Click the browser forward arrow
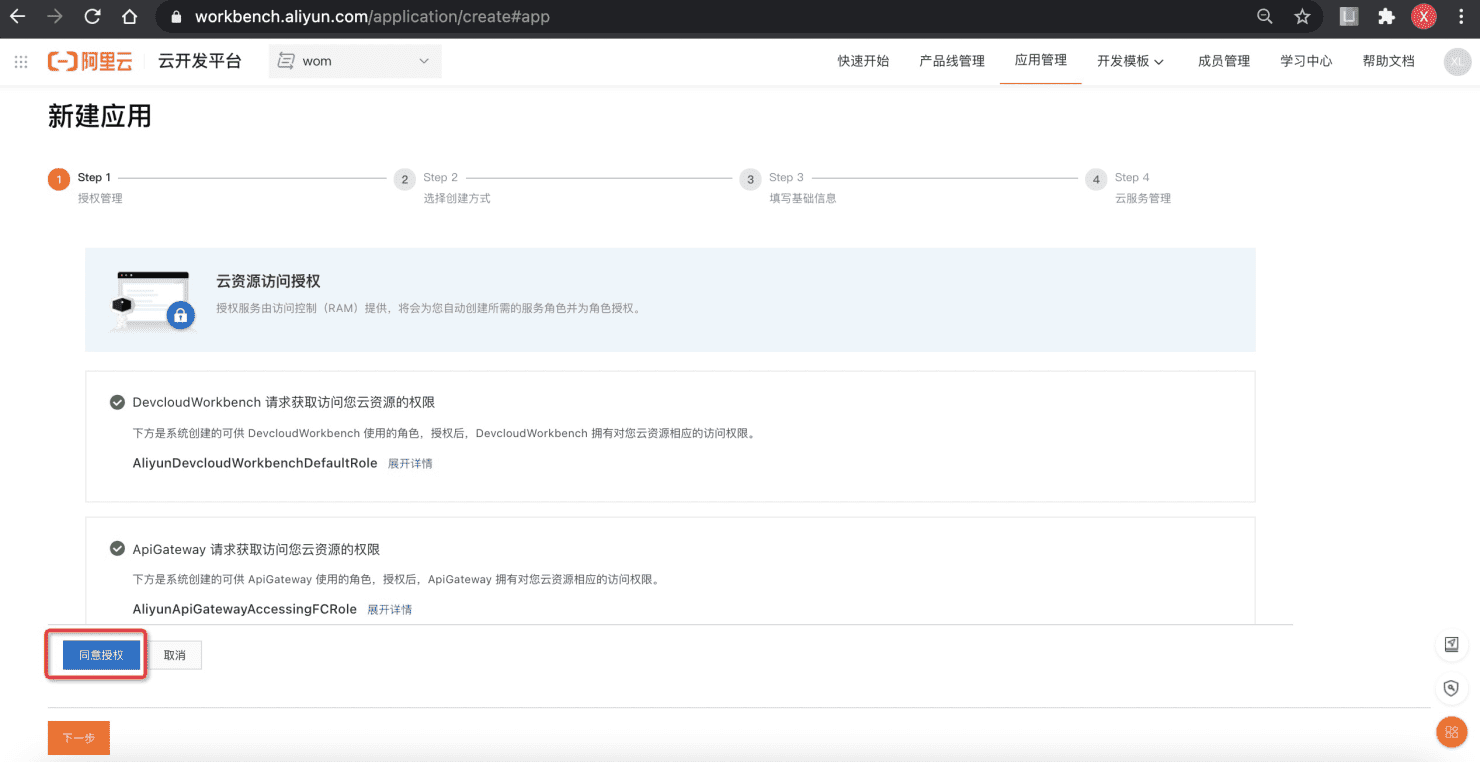 pos(55,16)
